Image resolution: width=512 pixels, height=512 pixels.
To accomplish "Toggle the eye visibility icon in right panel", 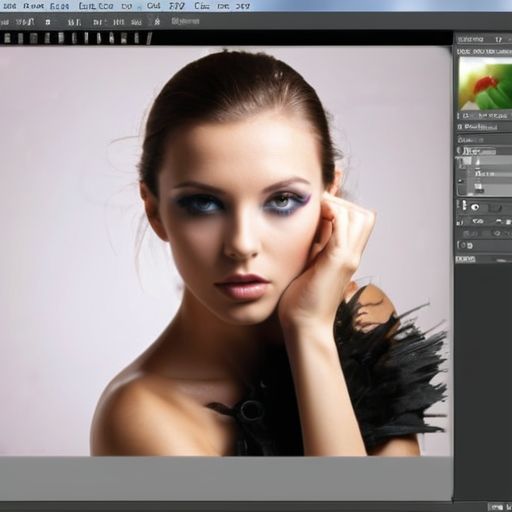I will click(x=475, y=207).
